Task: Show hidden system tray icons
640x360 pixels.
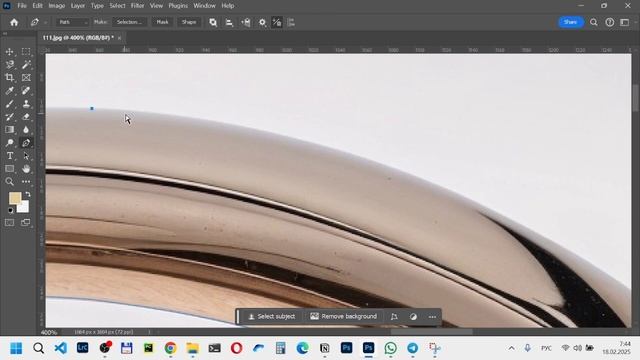Action: [x=511, y=348]
